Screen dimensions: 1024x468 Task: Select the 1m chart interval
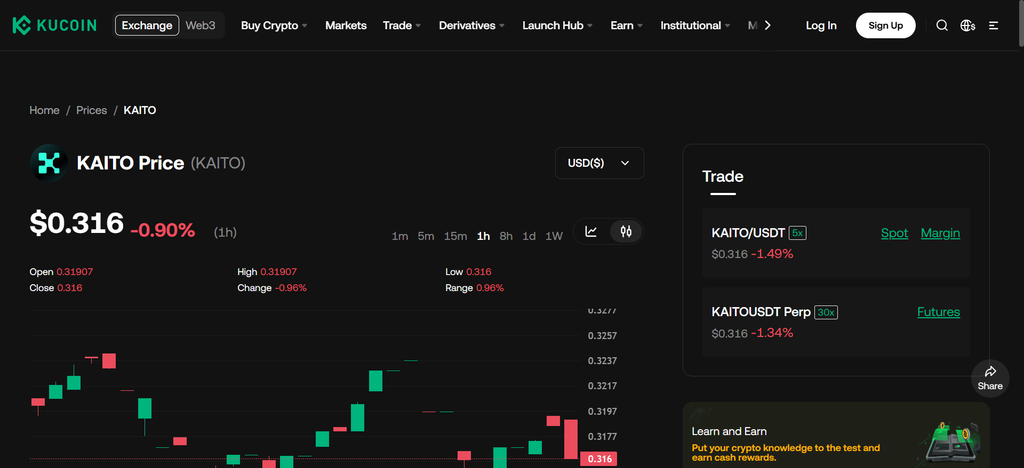pyautogui.click(x=400, y=236)
